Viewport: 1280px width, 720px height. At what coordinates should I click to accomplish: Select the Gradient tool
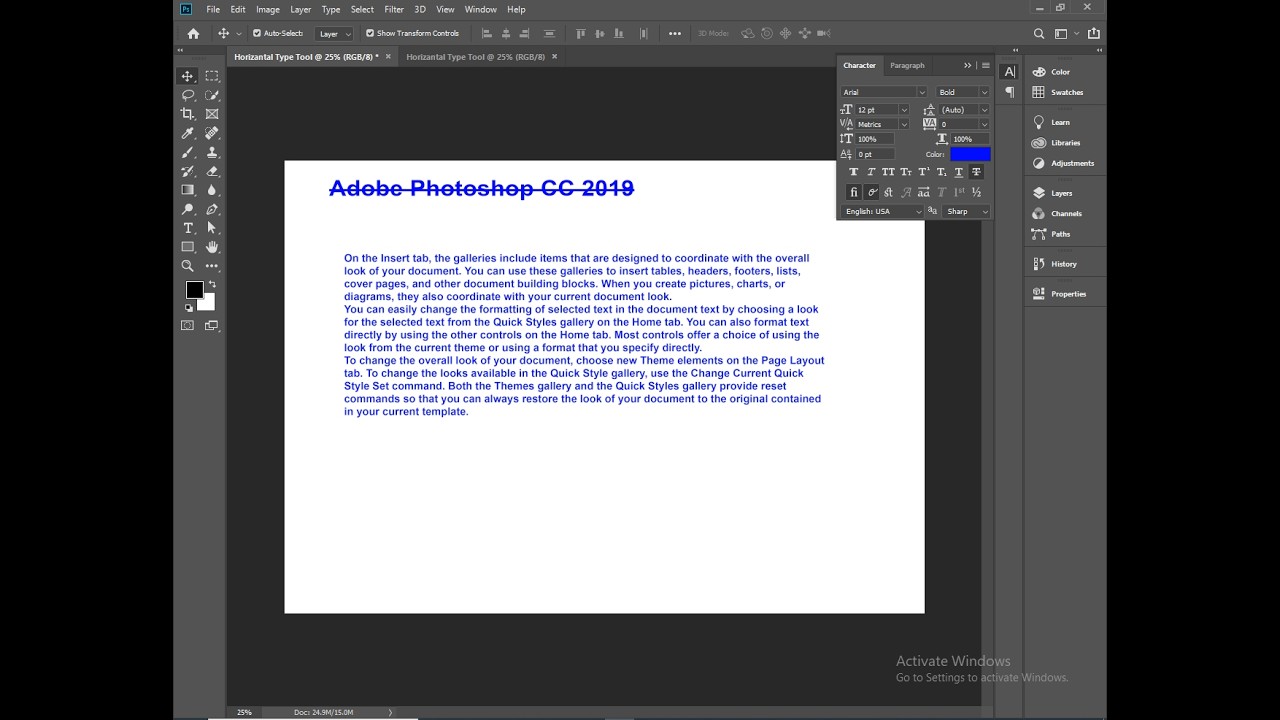click(x=187, y=190)
